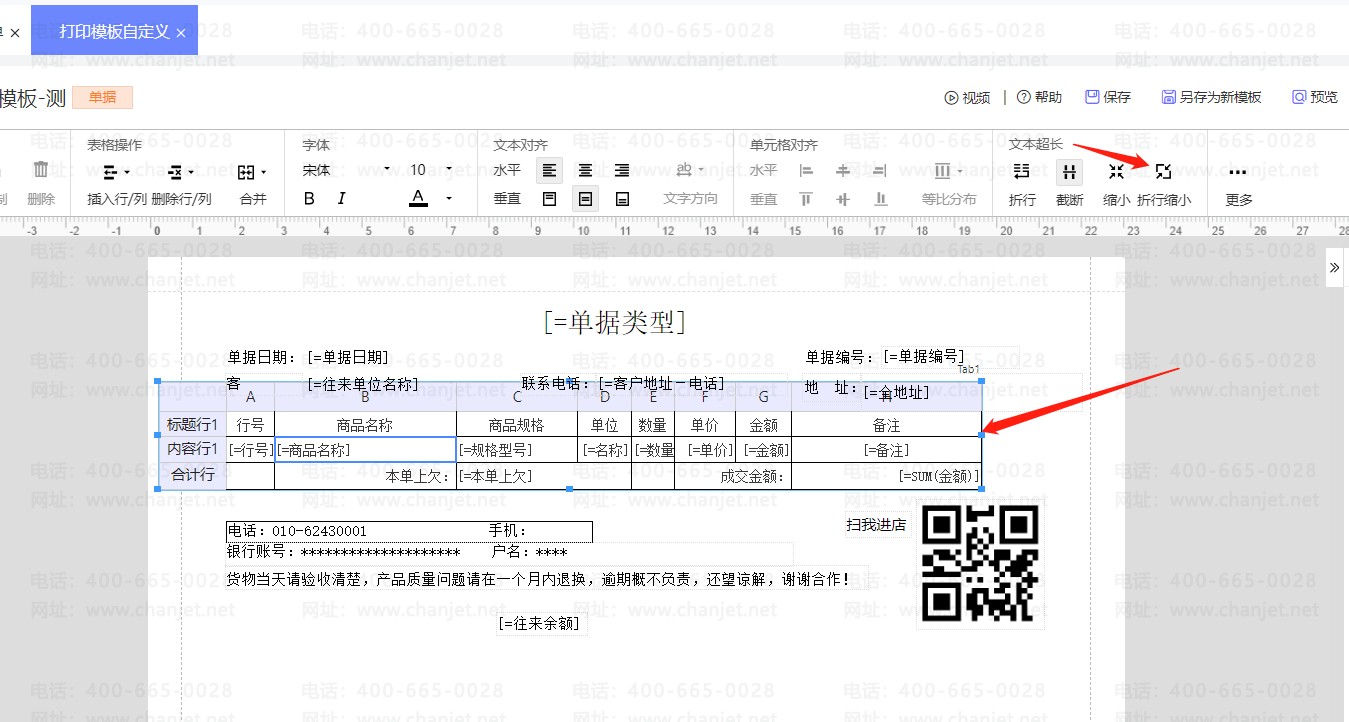This screenshot has width=1349, height=722.
Task: Click the insert row/column (插入行/列) icon
Action: click(x=111, y=171)
